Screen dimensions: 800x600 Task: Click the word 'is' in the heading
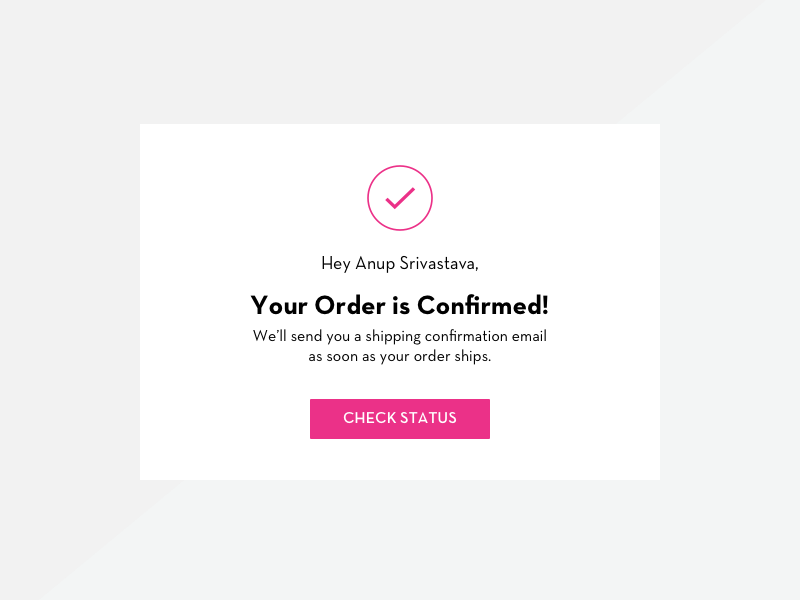(x=400, y=305)
